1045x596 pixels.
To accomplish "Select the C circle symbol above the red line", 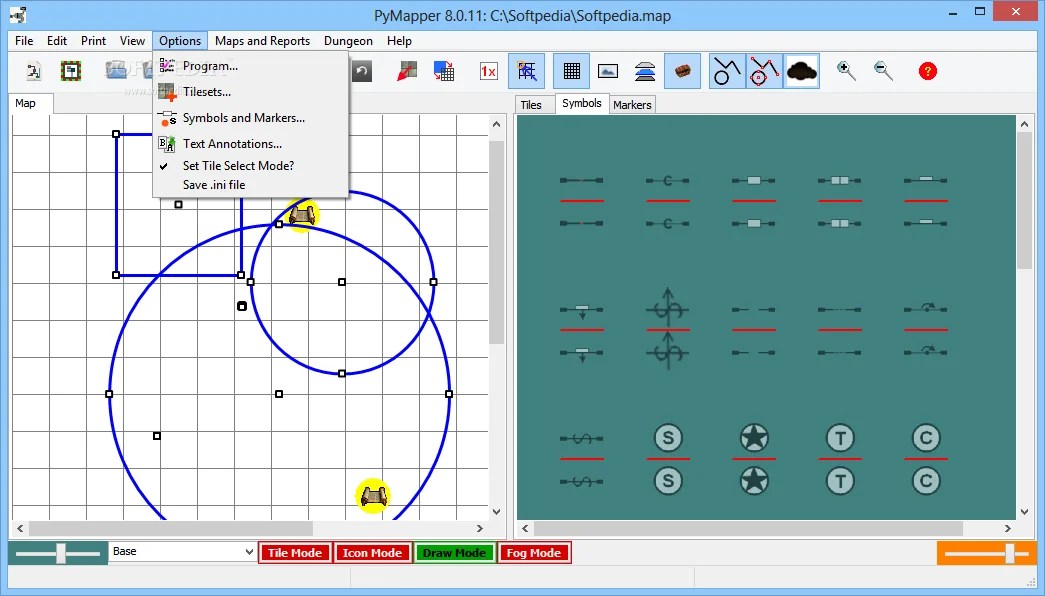I will (926, 438).
